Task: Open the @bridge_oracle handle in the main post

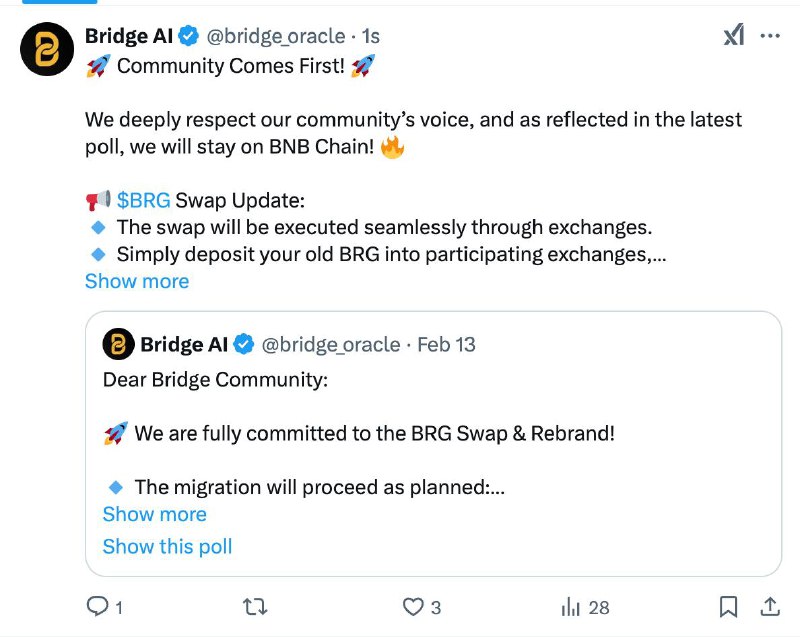Action: (276, 36)
